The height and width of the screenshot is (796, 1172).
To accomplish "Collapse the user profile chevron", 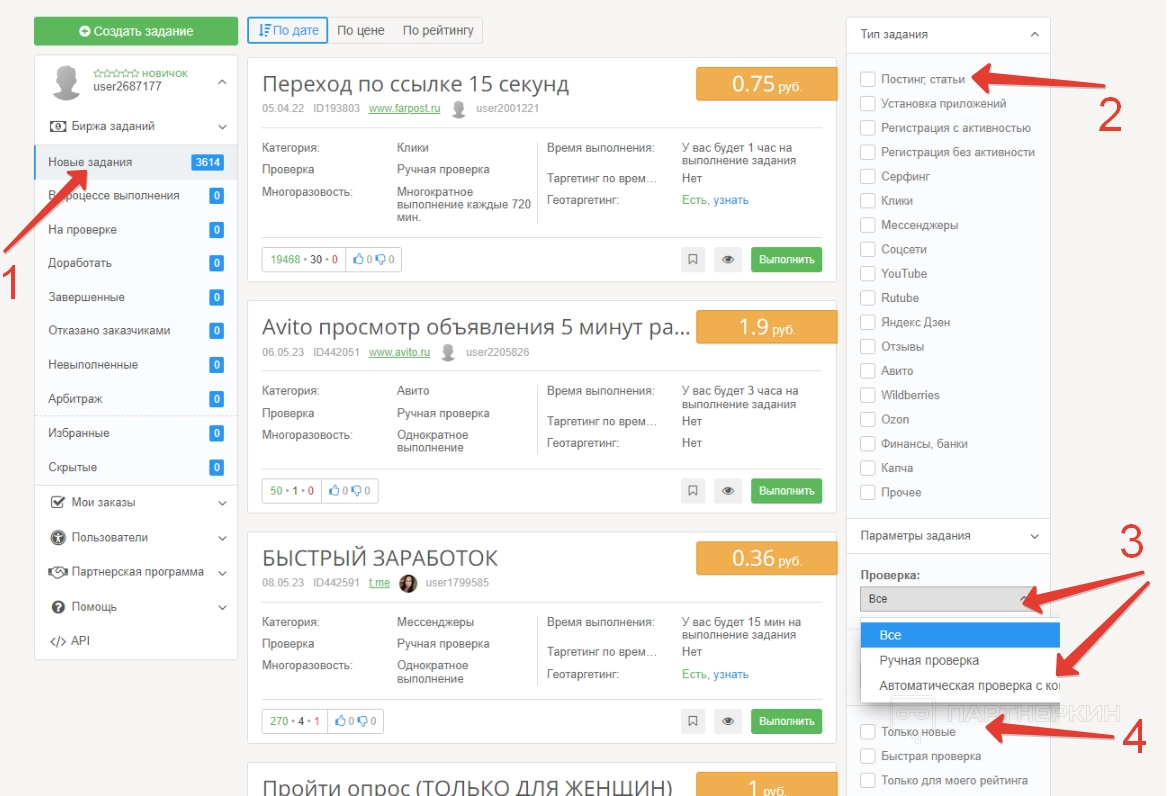I will click(222, 82).
